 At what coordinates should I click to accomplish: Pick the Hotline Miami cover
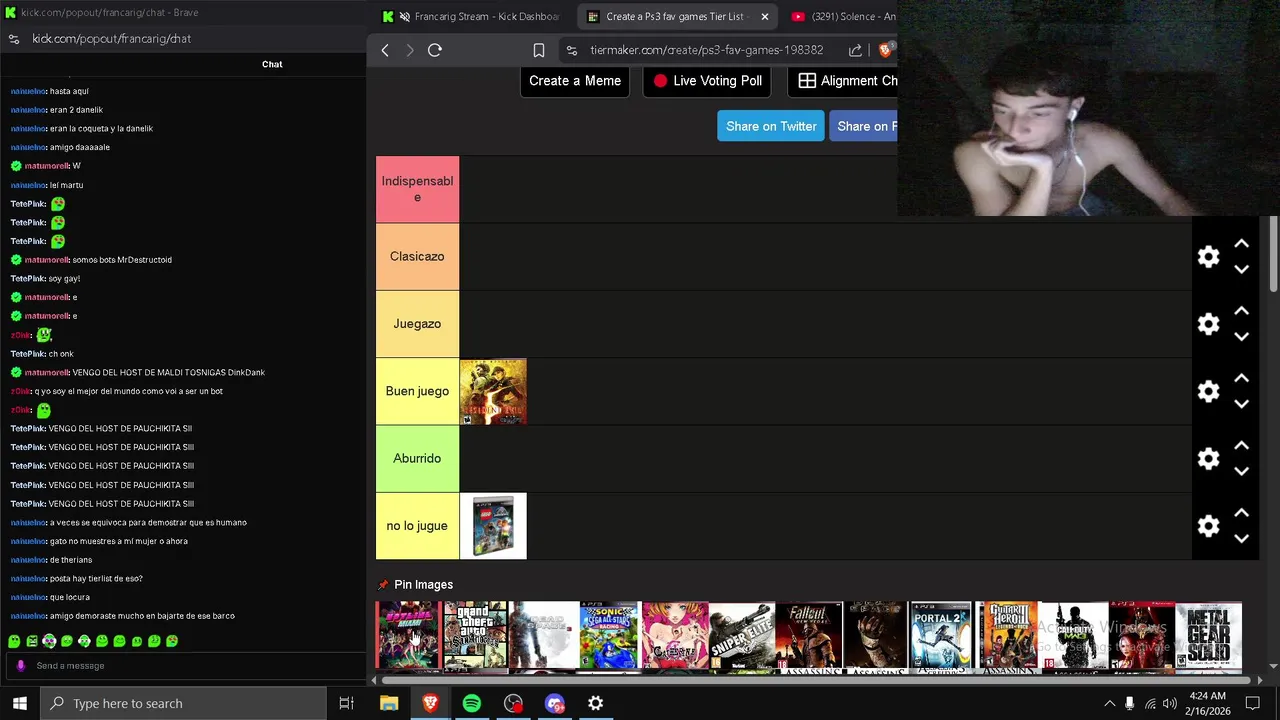coord(409,635)
